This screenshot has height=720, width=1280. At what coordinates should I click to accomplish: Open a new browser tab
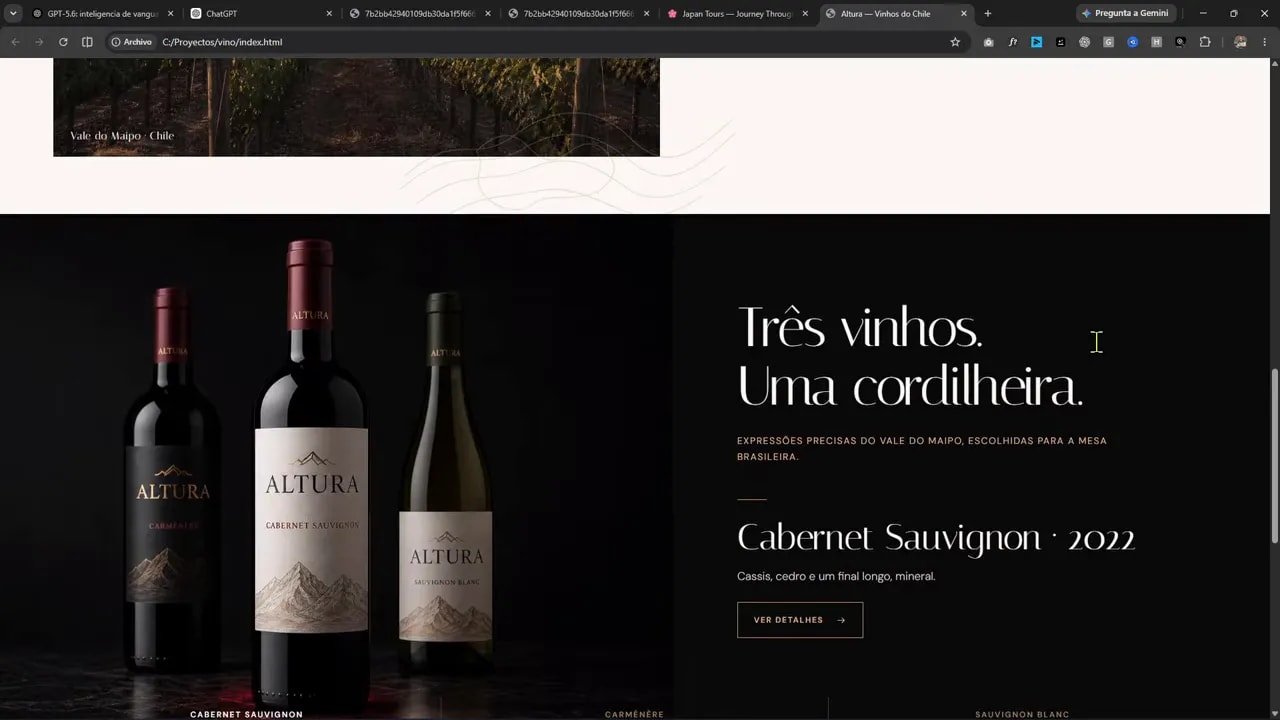988,14
